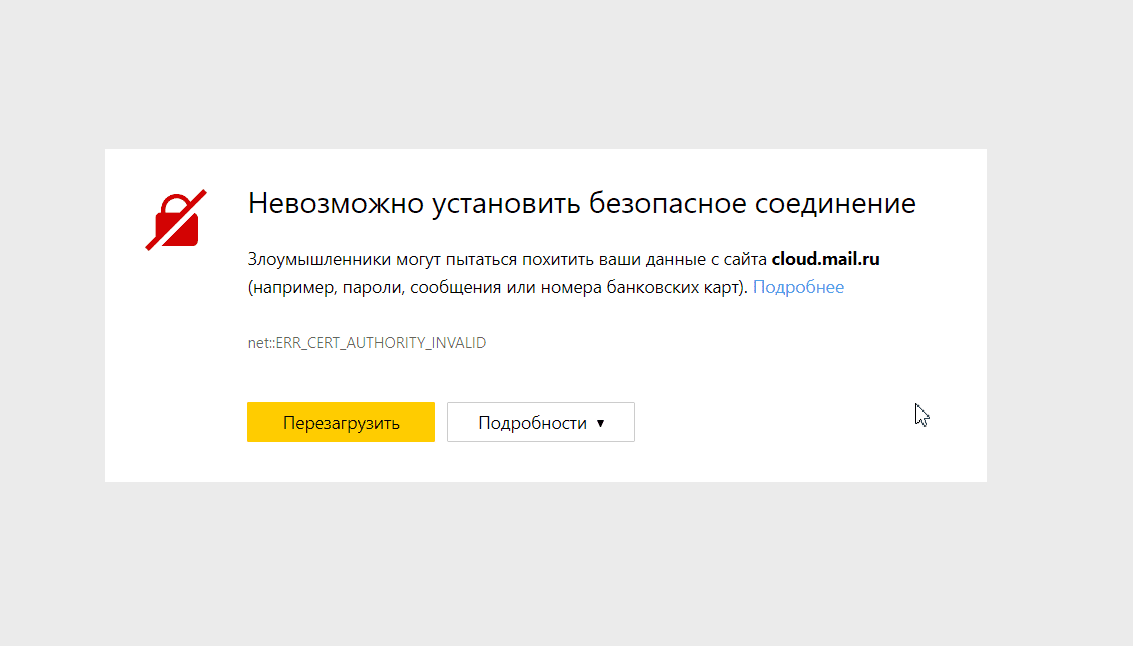Image resolution: width=1133 pixels, height=646 pixels.
Task: Click the small triangle arrow beside Подробности
Action: pyautogui.click(x=600, y=423)
